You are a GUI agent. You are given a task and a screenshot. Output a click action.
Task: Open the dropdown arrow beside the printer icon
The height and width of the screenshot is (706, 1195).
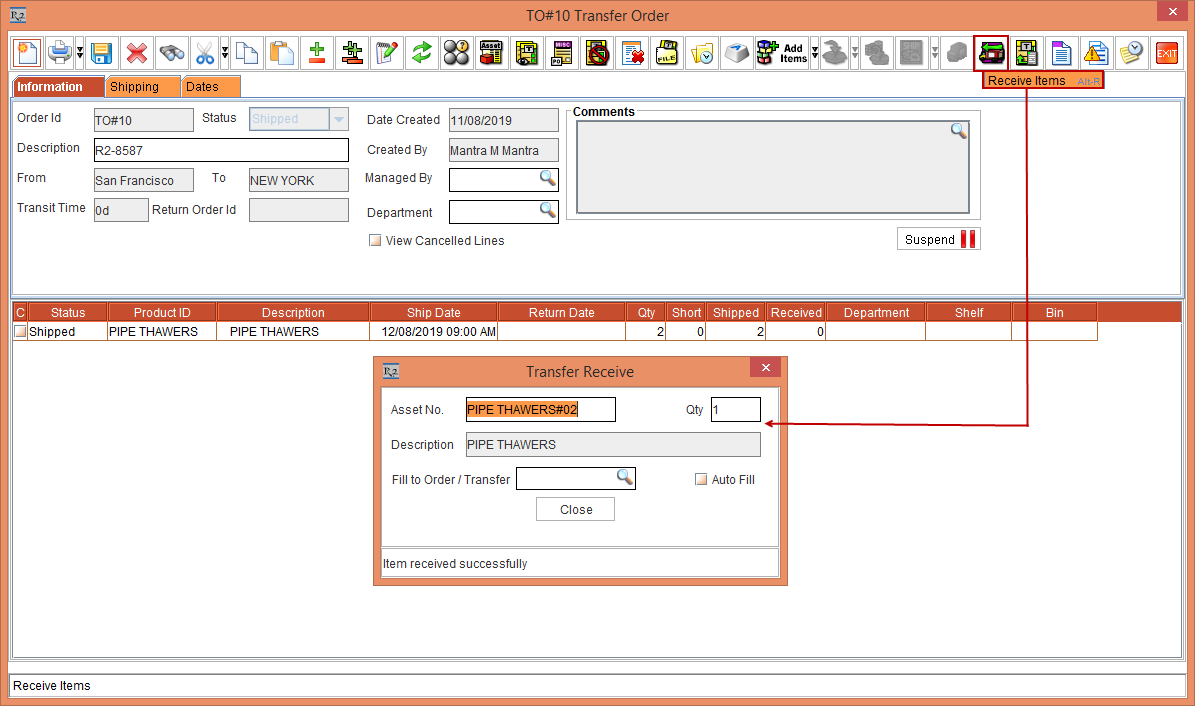(78, 53)
